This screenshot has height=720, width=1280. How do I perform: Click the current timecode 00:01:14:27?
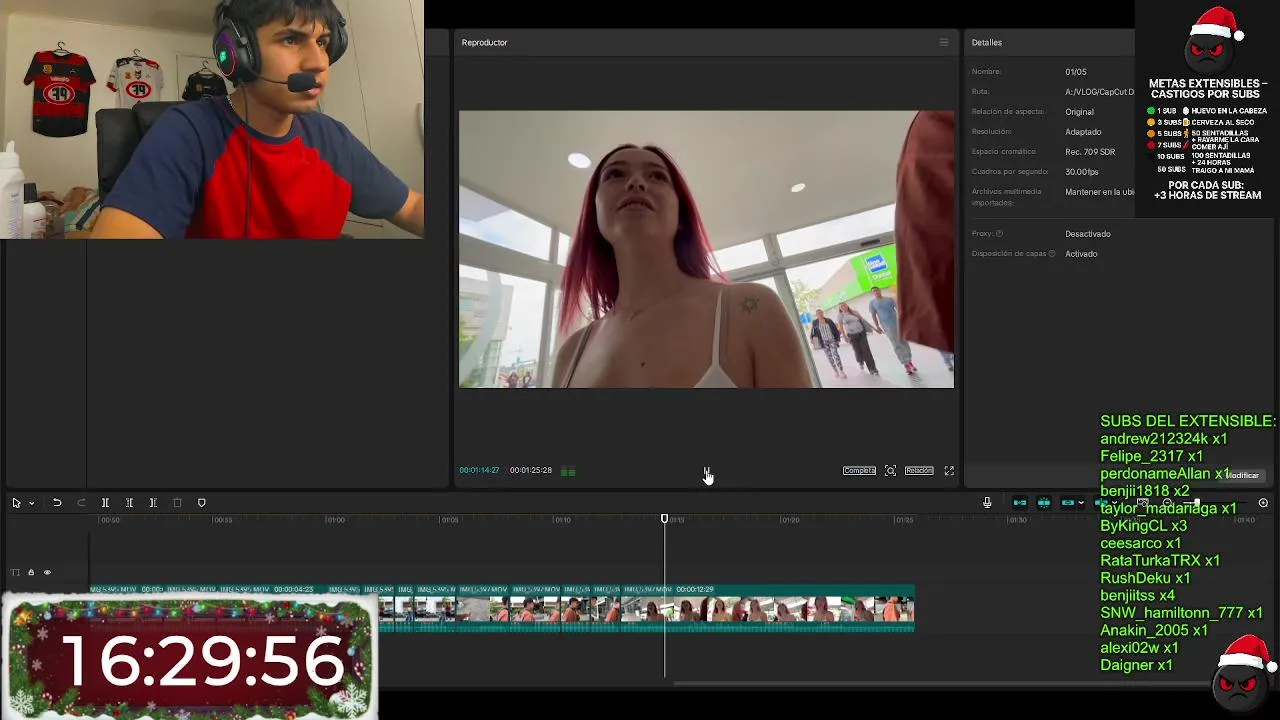coord(479,471)
